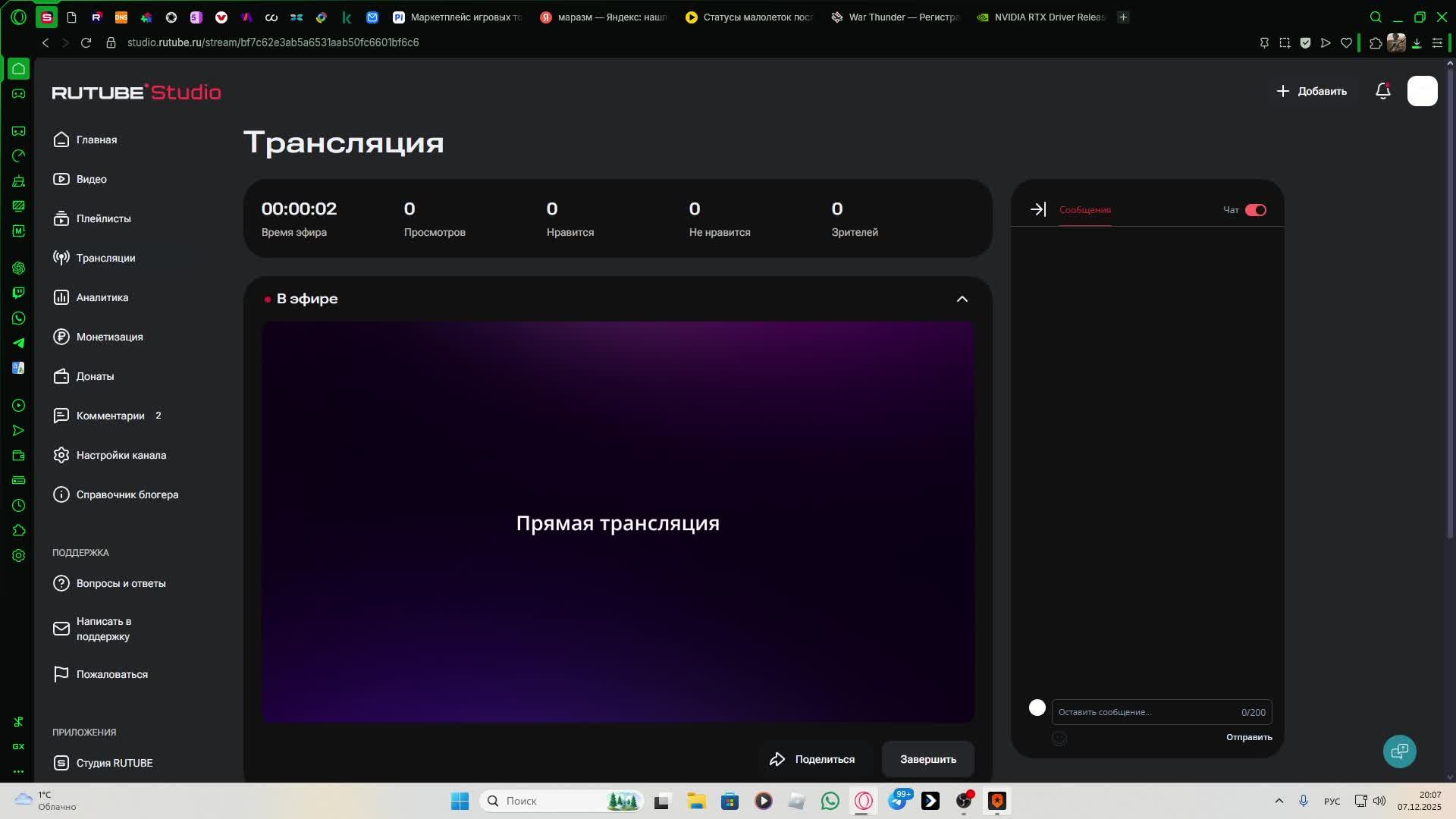Image resolution: width=1456 pixels, height=819 pixels.
Task: Click the Оставить сообщение input field
Action: click(x=1145, y=712)
